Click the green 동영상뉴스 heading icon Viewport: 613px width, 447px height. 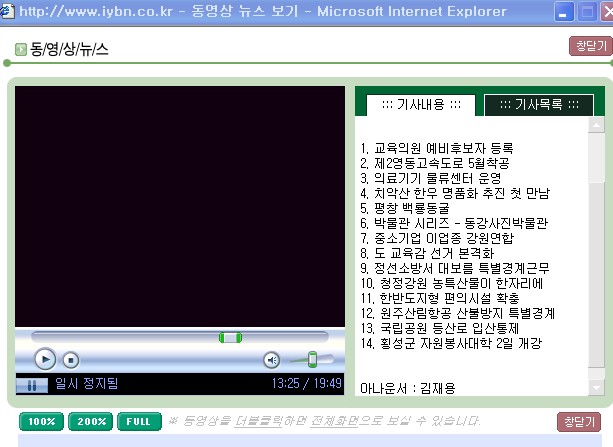point(21,49)
